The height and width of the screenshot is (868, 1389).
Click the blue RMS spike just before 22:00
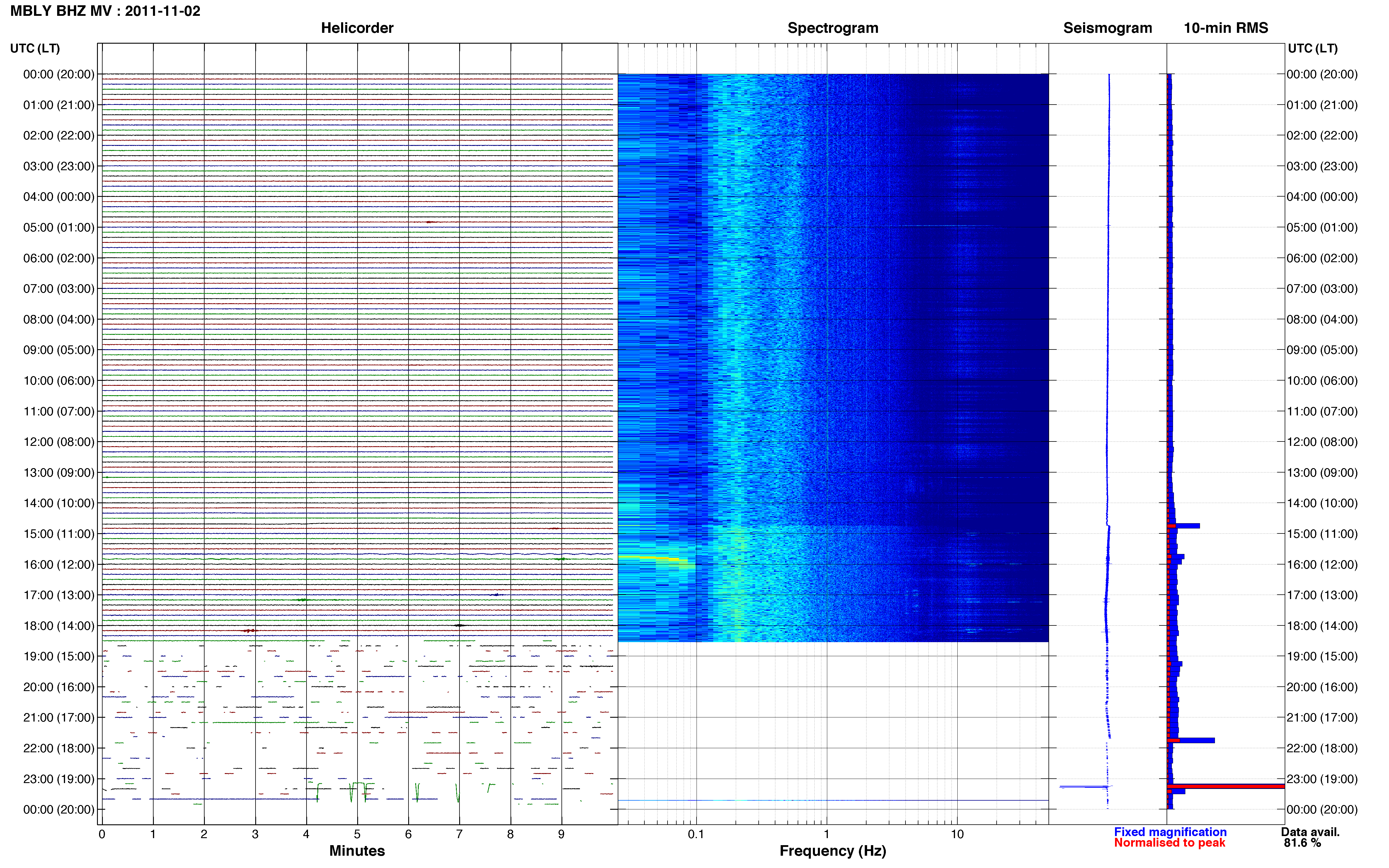point(1191,741)
